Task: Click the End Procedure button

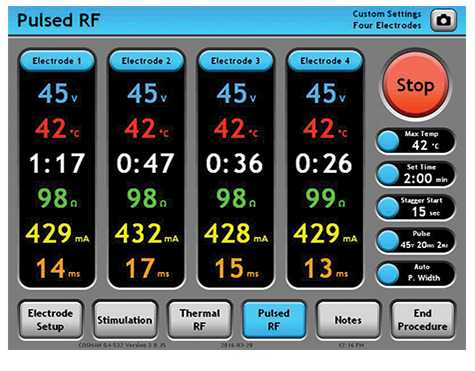Action: coord(422,320)
